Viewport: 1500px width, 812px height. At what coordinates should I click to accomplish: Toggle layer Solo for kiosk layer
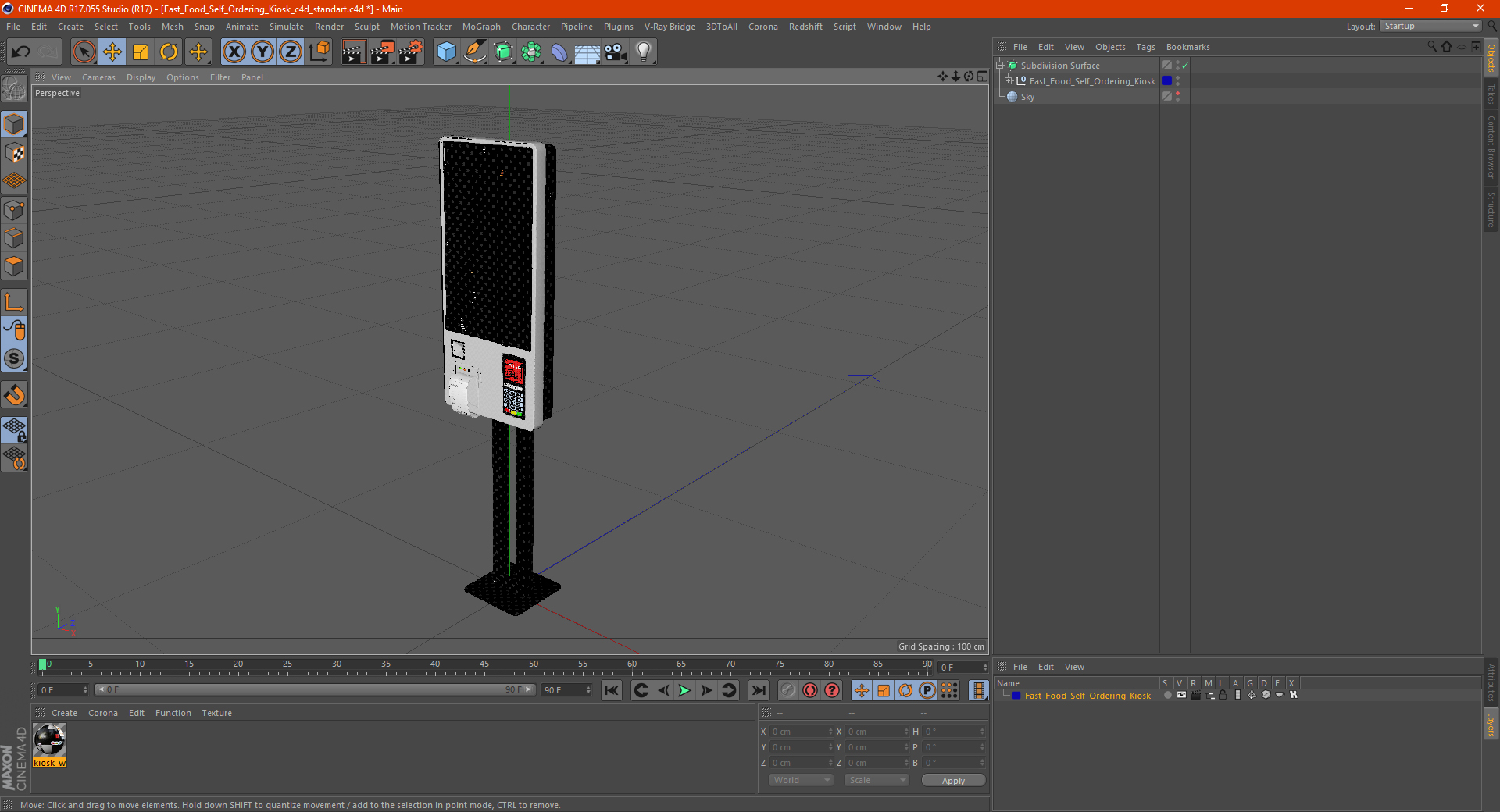[x=1167, y=695]
